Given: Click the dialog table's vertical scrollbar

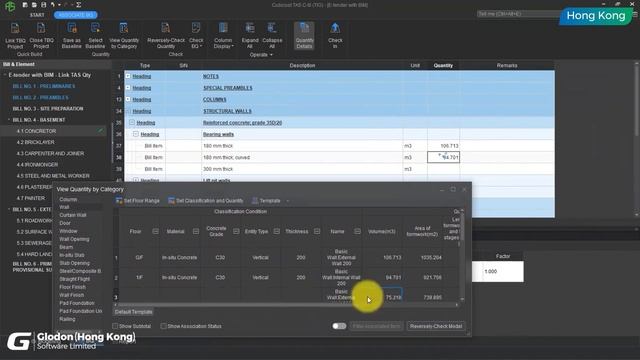Looking at the screenshot, I should (x=462, y=255).
